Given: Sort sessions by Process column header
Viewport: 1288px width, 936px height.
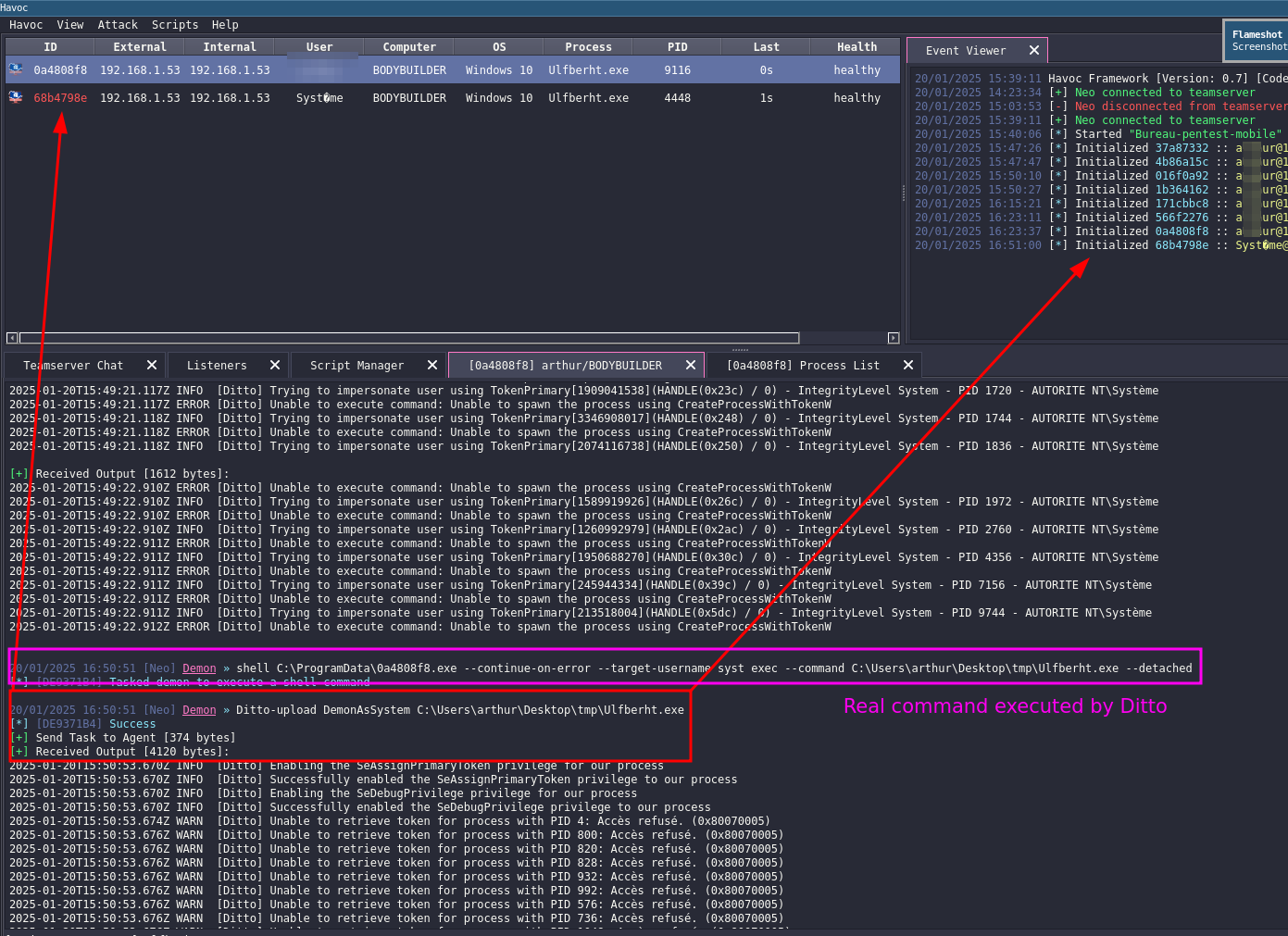Looking at the screenshot, I should [589, 47].
